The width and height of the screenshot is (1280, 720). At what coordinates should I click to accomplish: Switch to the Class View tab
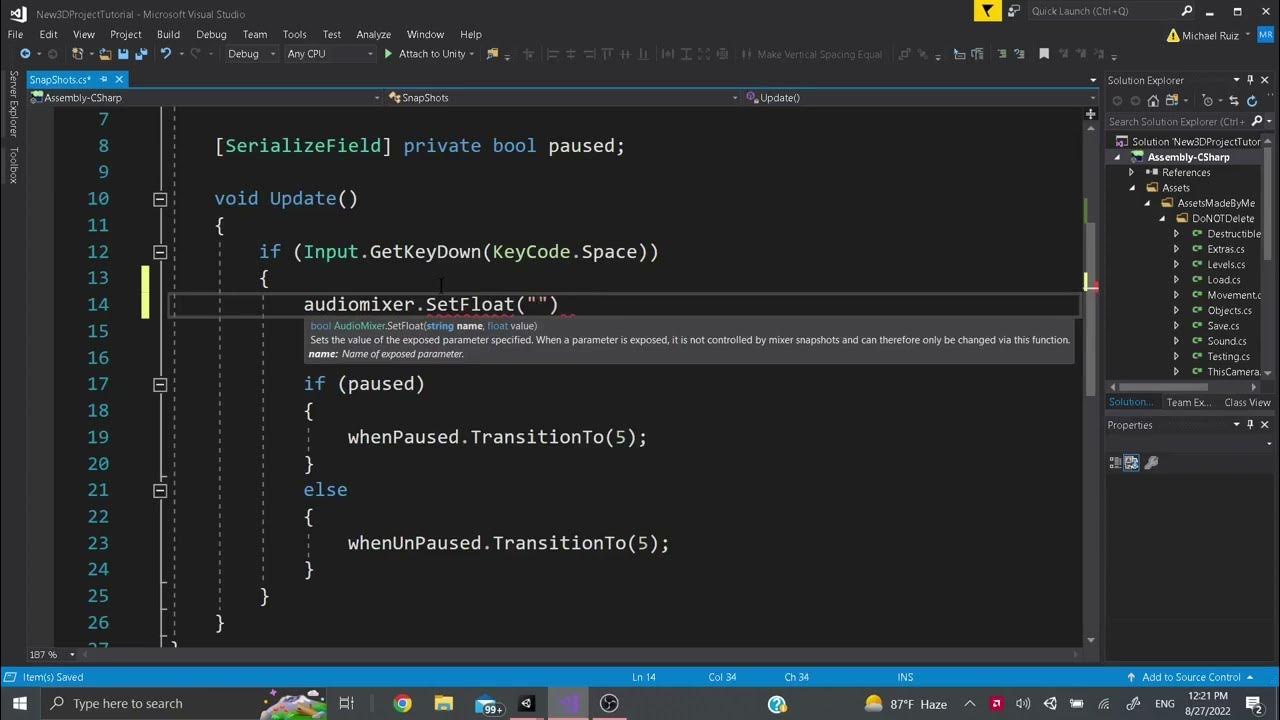pos(1247,402)
